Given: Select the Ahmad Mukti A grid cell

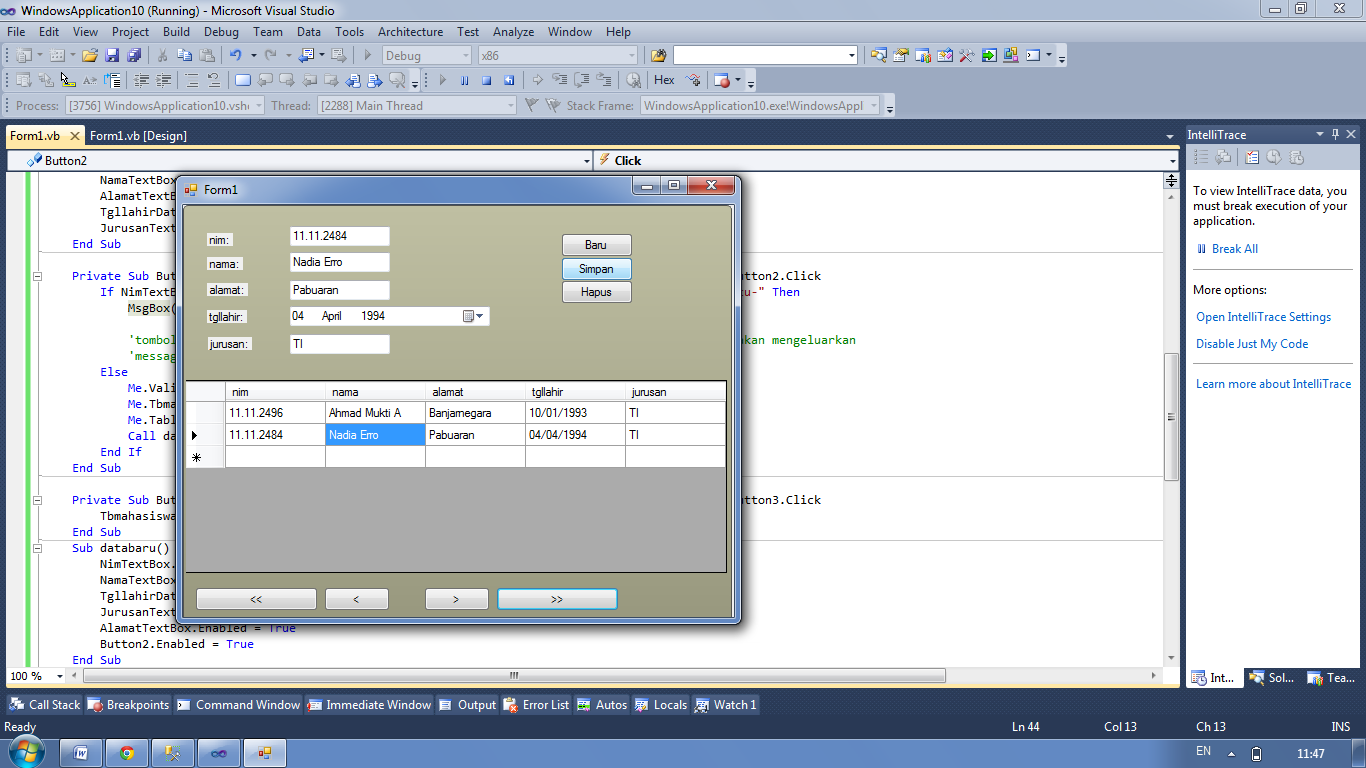Looking at the screenshot, I should pyautogui.click(x=375, y=413).
